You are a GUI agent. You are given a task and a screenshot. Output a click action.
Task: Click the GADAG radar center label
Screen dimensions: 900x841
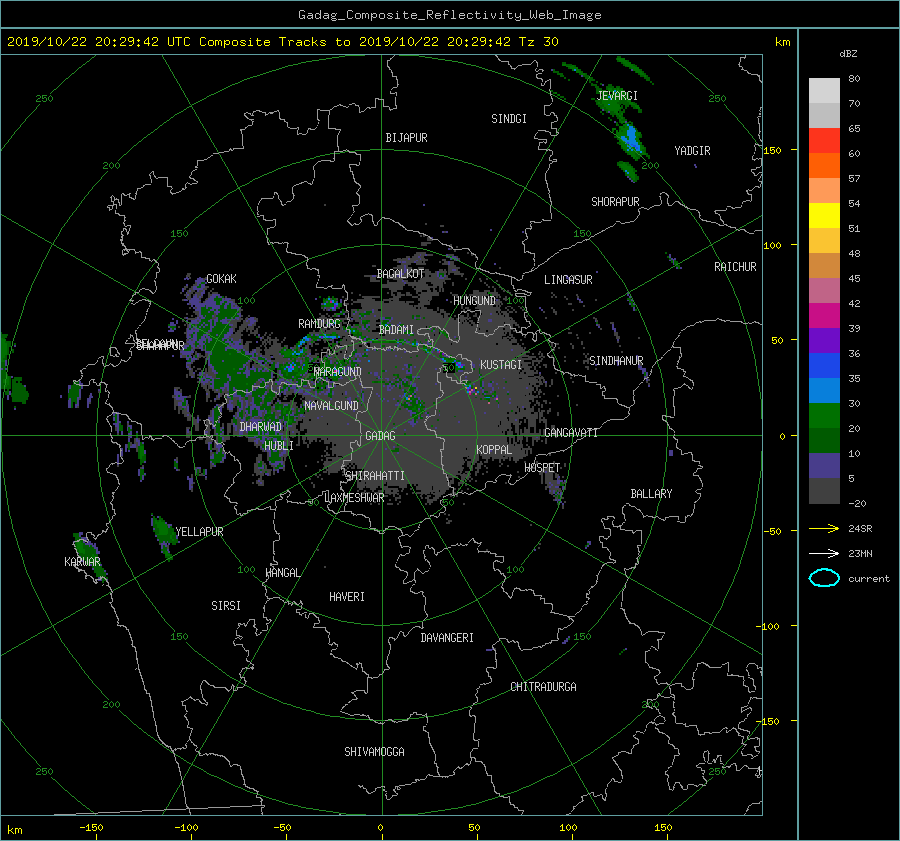(380, 436)
